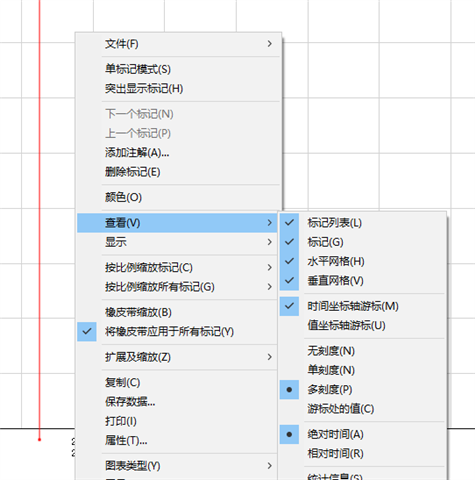Select the 无刻度(N) scale option
This screenshot has width=475, height=480.
362,351
